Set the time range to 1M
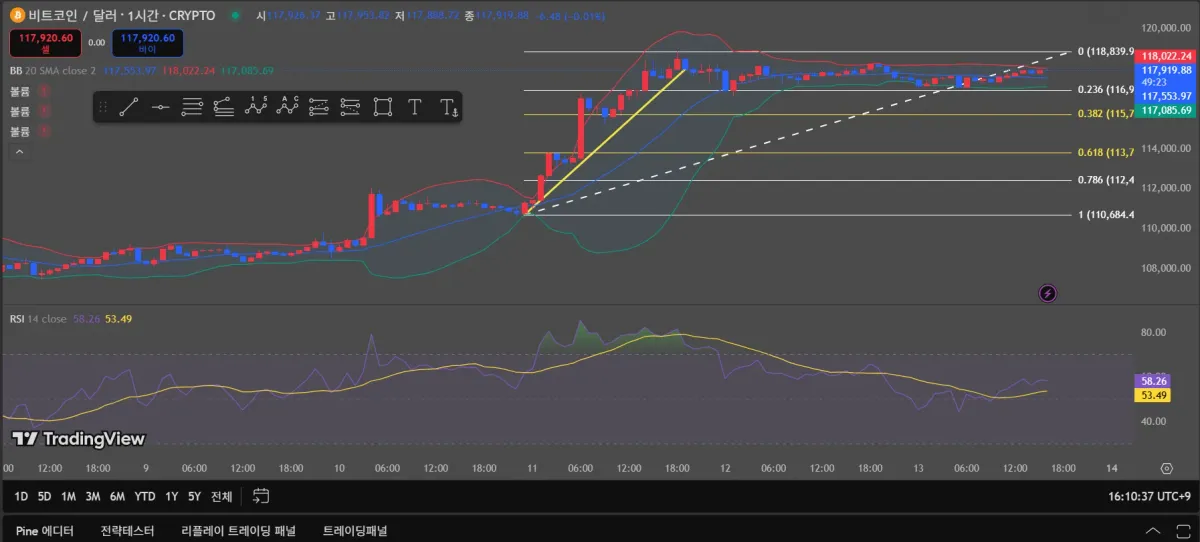Image resolution: width=1200 pixels, height=542 pixels. (68, 496)
